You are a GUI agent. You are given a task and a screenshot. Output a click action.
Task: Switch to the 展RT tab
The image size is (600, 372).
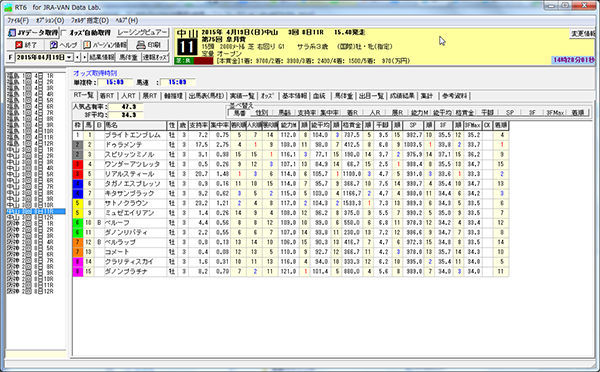click(150, 96)
